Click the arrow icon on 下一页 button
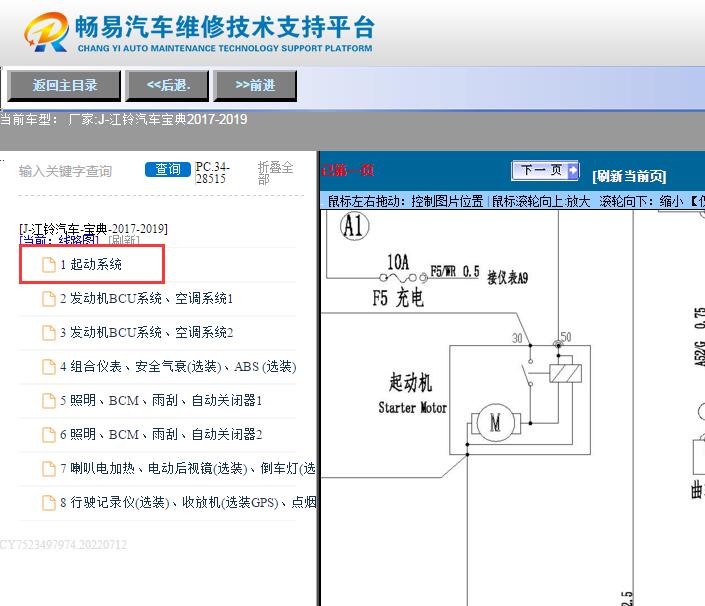The image size is (705, 606). 572,170
